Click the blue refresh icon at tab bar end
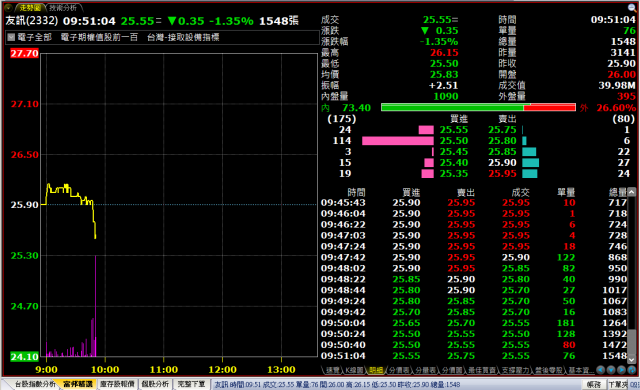Image resolution: width=640 pixels, height=390 pixels. coord(632,370)
